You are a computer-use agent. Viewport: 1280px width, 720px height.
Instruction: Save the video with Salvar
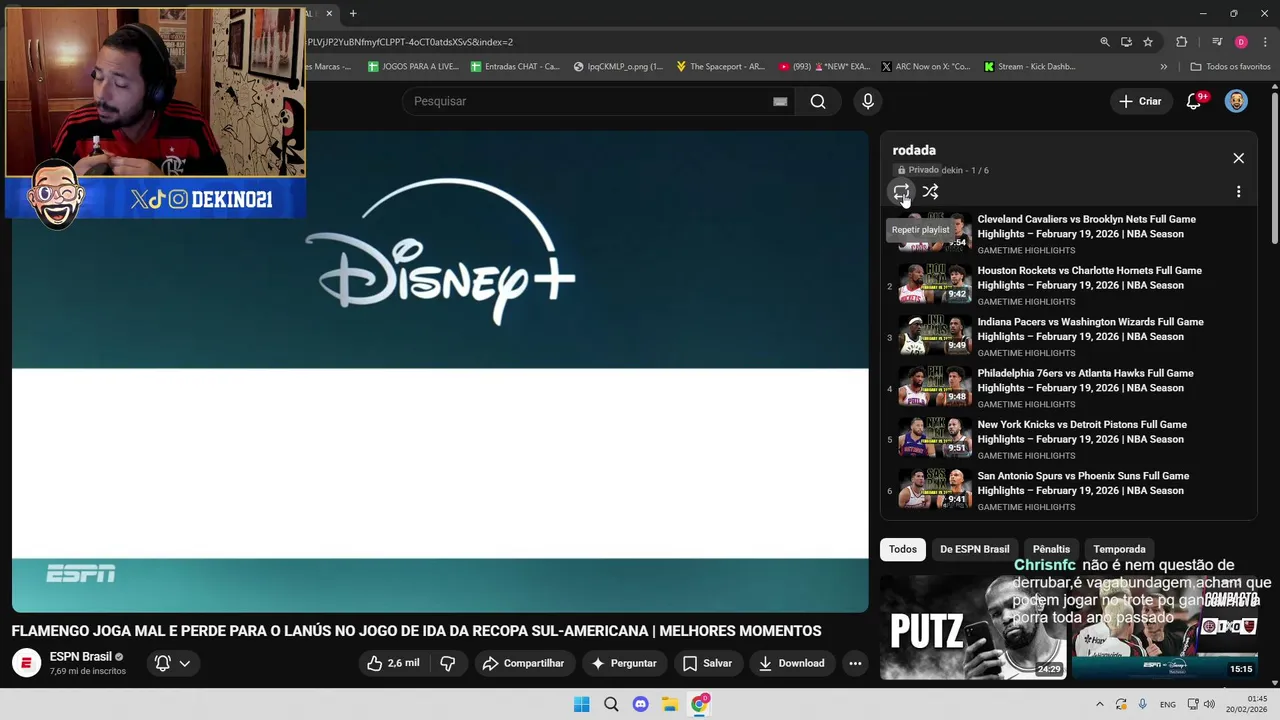707,663
